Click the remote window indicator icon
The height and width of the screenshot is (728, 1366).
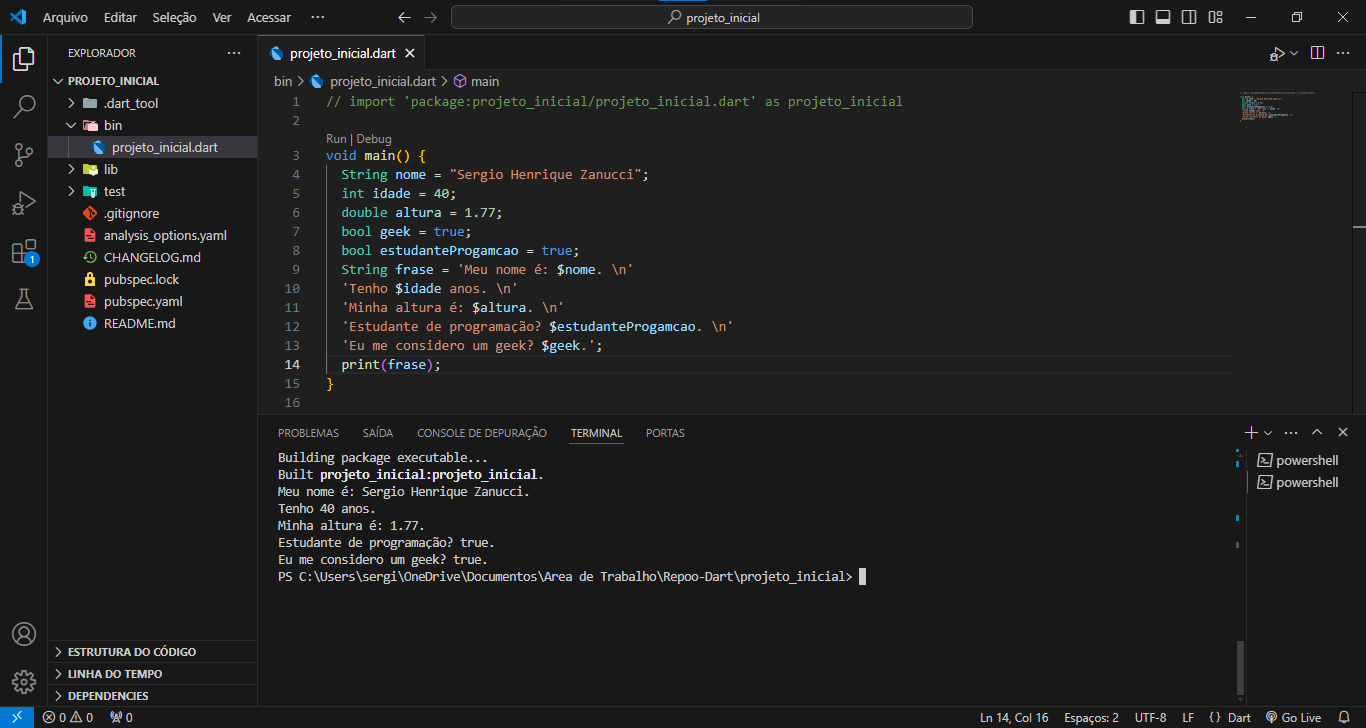pos(17,717)
